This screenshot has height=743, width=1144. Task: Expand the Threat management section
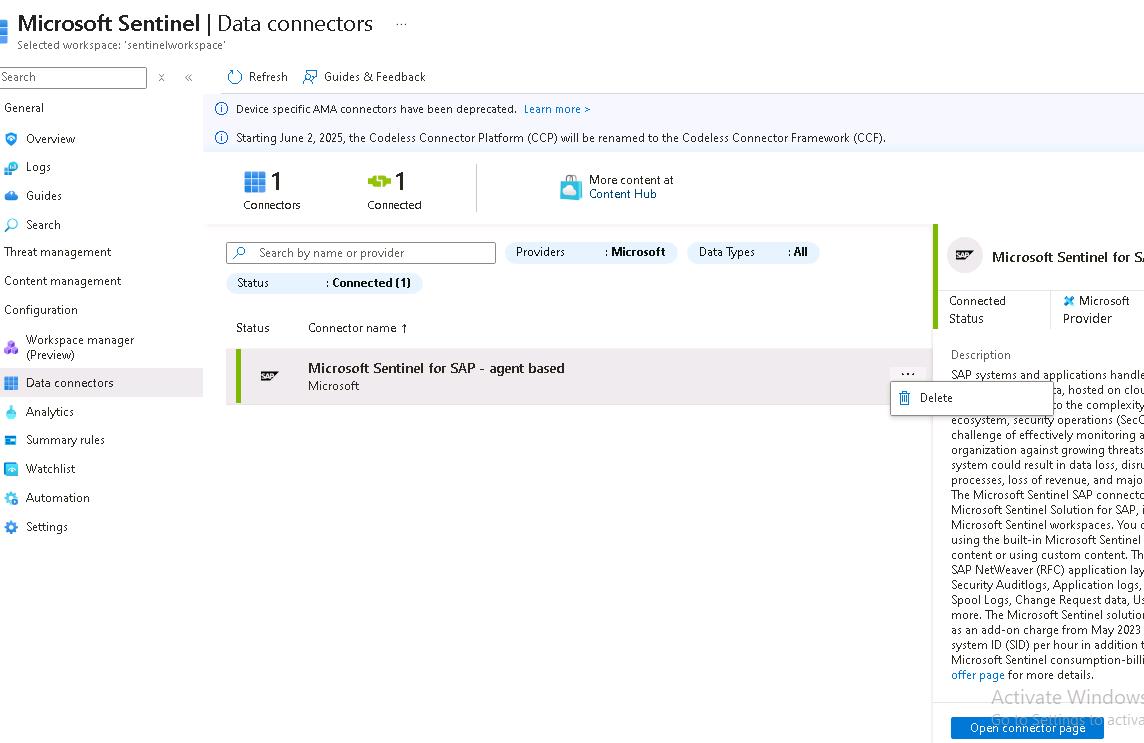[x=58, y=252]
